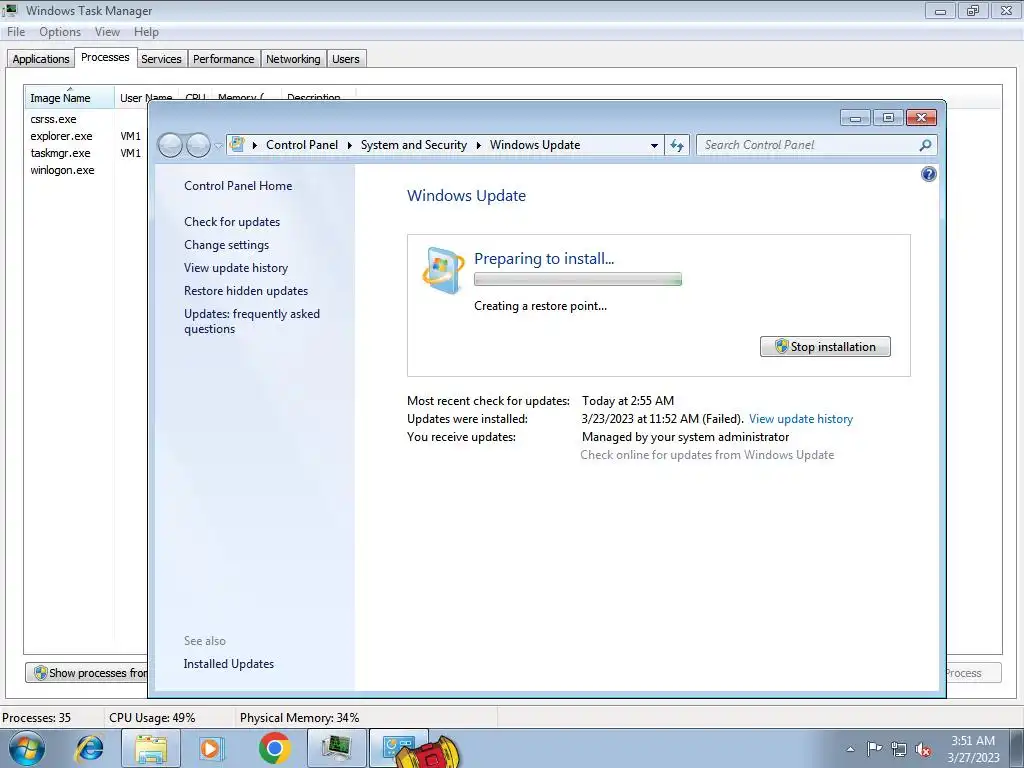Switch to the Users tab
This screenshot has height=768, width=1024.
pyautogui.click(x=345, y=59)
